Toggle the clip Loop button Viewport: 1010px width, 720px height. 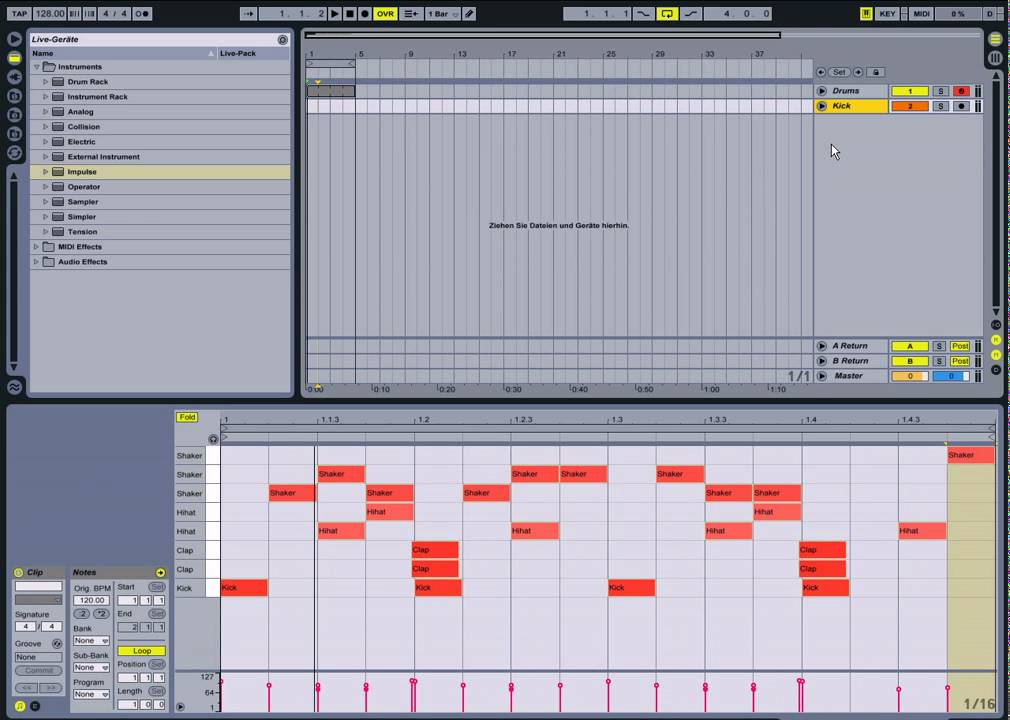pos(142,651)
